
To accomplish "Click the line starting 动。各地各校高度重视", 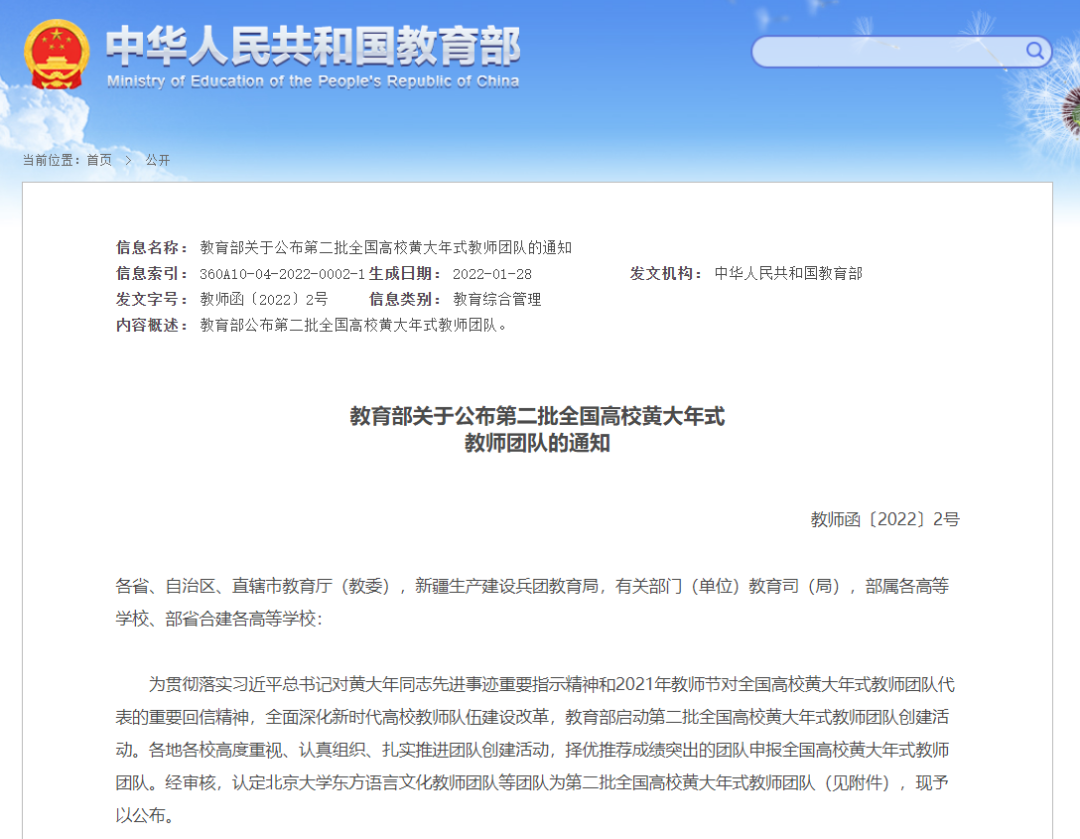I will point(532,749).
